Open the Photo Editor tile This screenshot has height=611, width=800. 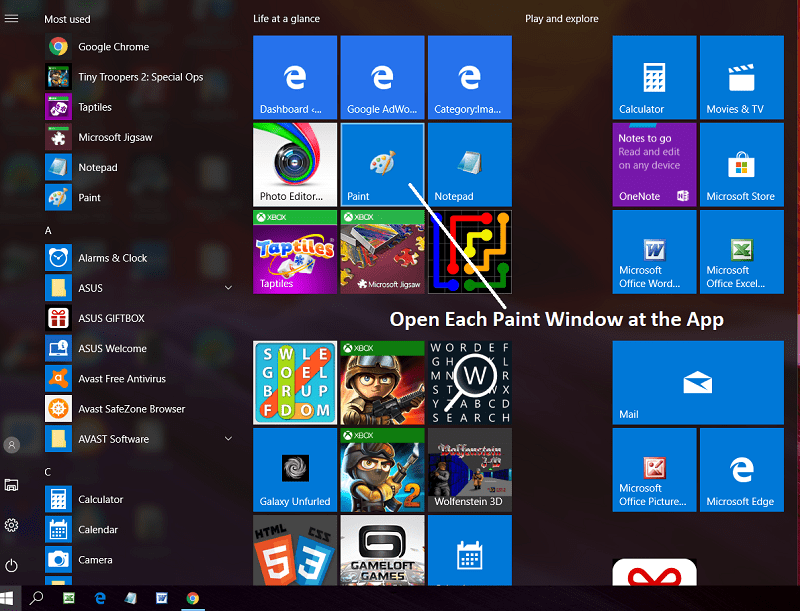(295, 164)
